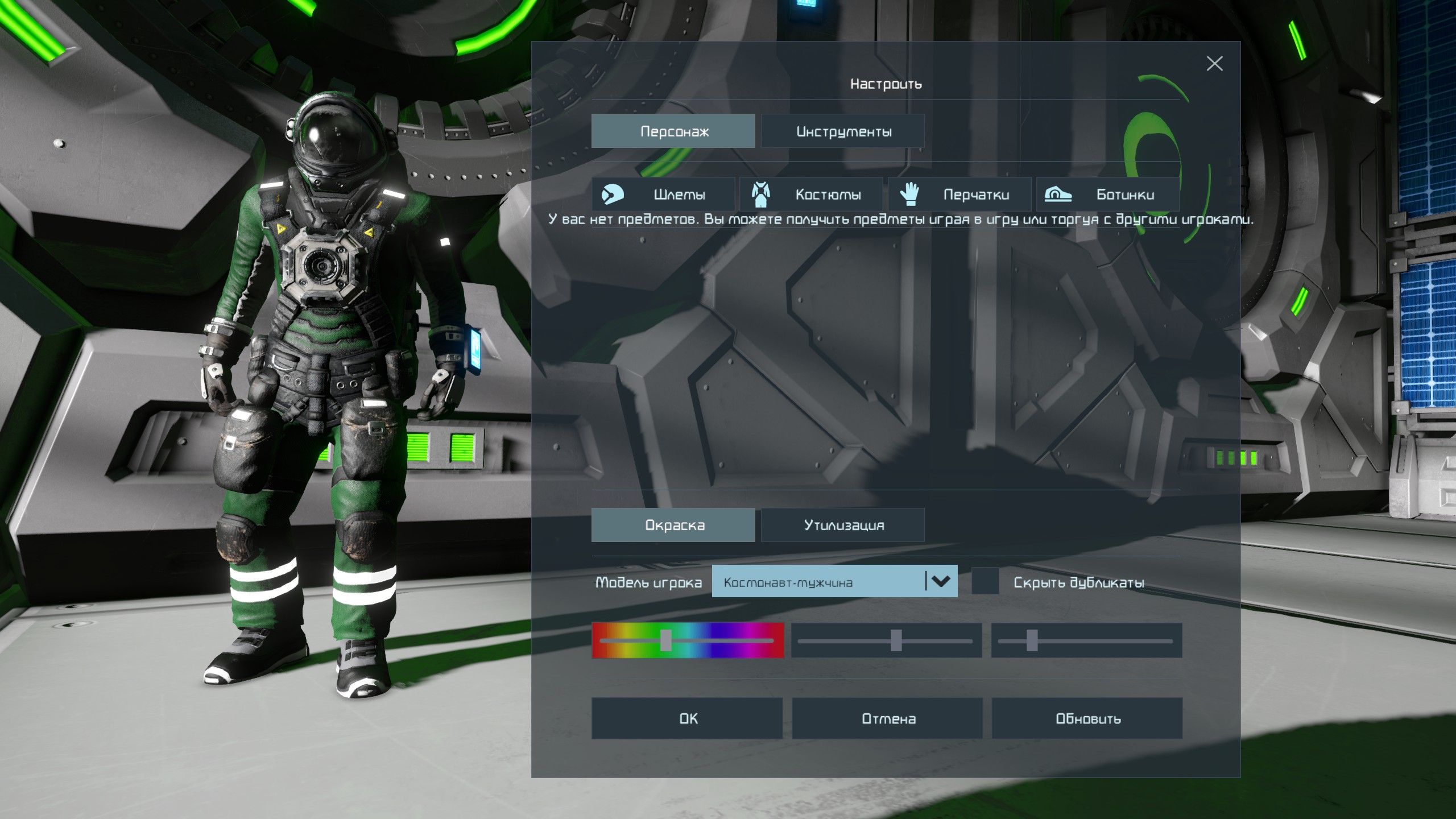This screenshot has height=819, width=1456.
Task: Click the suit icon for Костюмы
Action: [760, 195]
